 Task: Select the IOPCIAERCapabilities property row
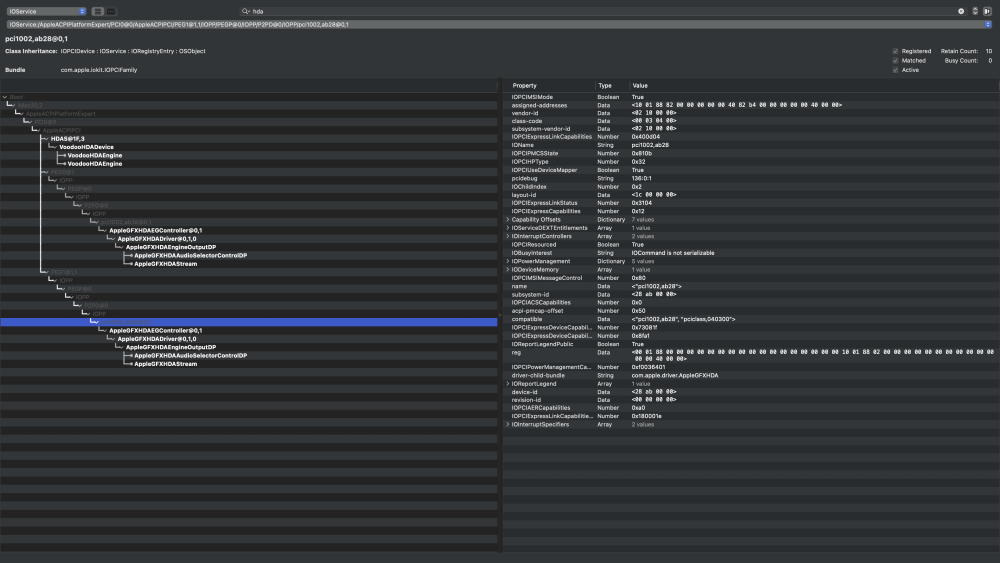coord(751,407)
